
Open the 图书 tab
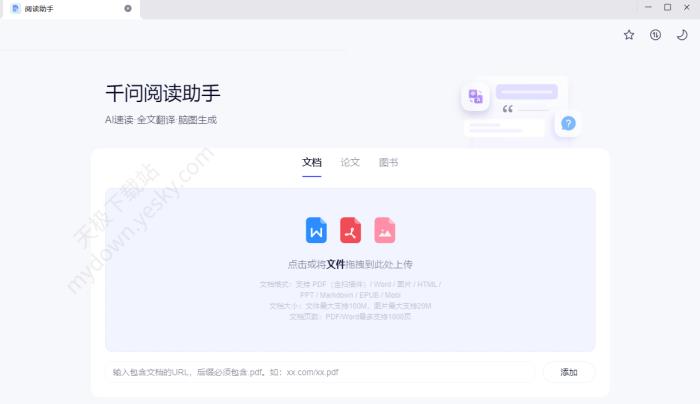pos(388,162)
